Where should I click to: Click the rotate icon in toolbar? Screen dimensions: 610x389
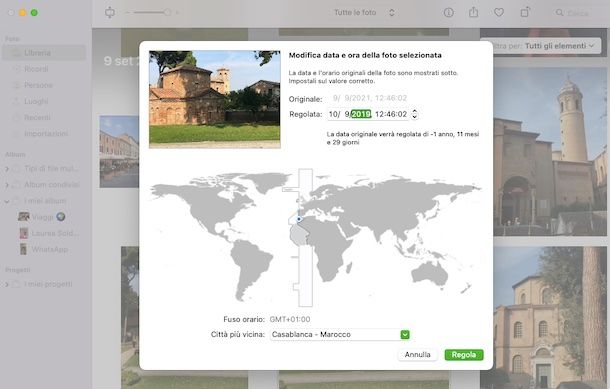pos(525,12)
